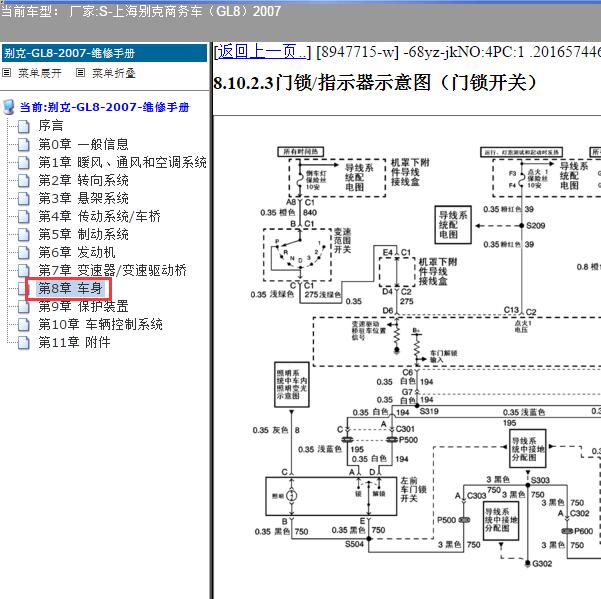Viewport: 601px width, 599px height.
Task: Click the page icon beside 第2章 转向系统
Action: coord(24,181)
